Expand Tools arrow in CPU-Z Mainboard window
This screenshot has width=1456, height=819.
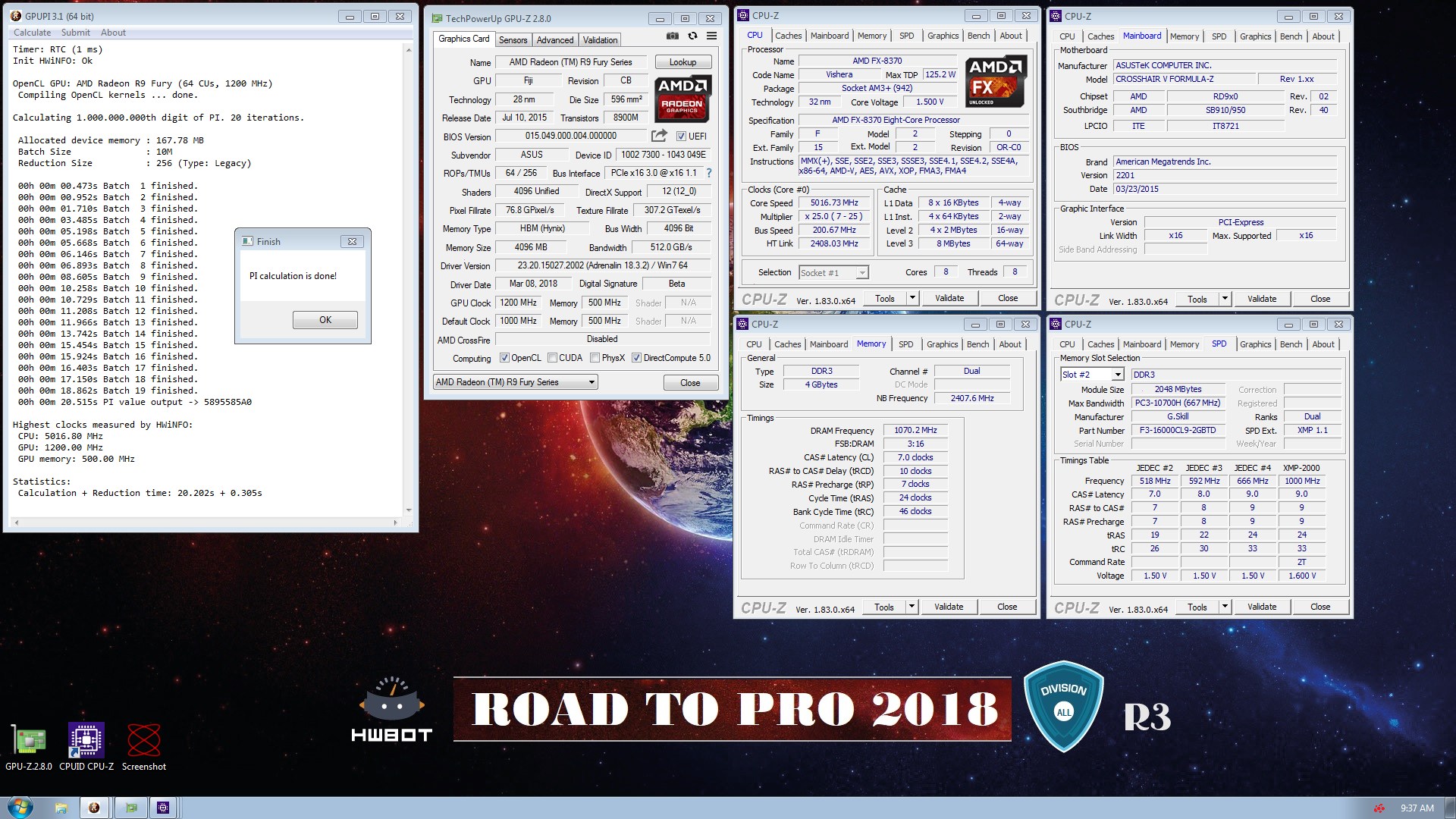[1225, 299]
